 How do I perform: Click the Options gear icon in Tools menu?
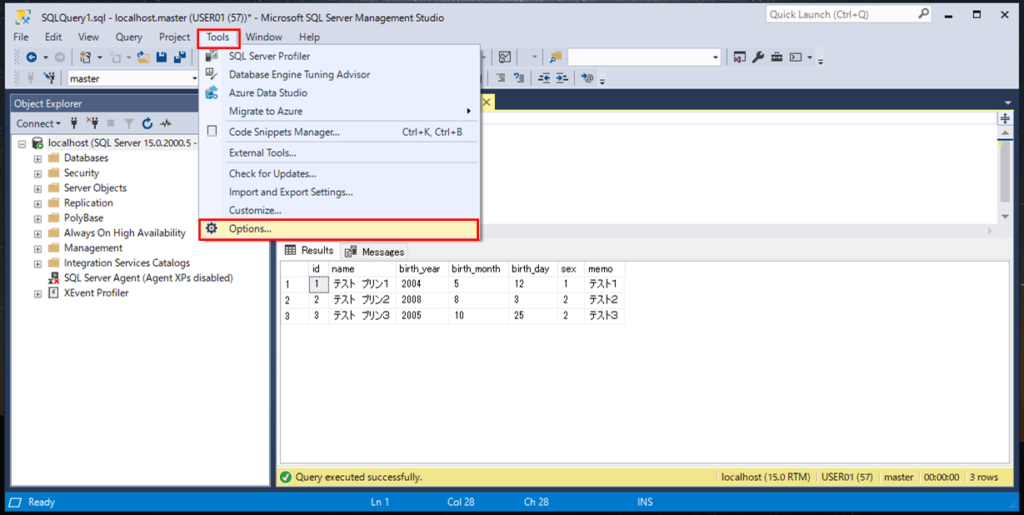(211, 229)
